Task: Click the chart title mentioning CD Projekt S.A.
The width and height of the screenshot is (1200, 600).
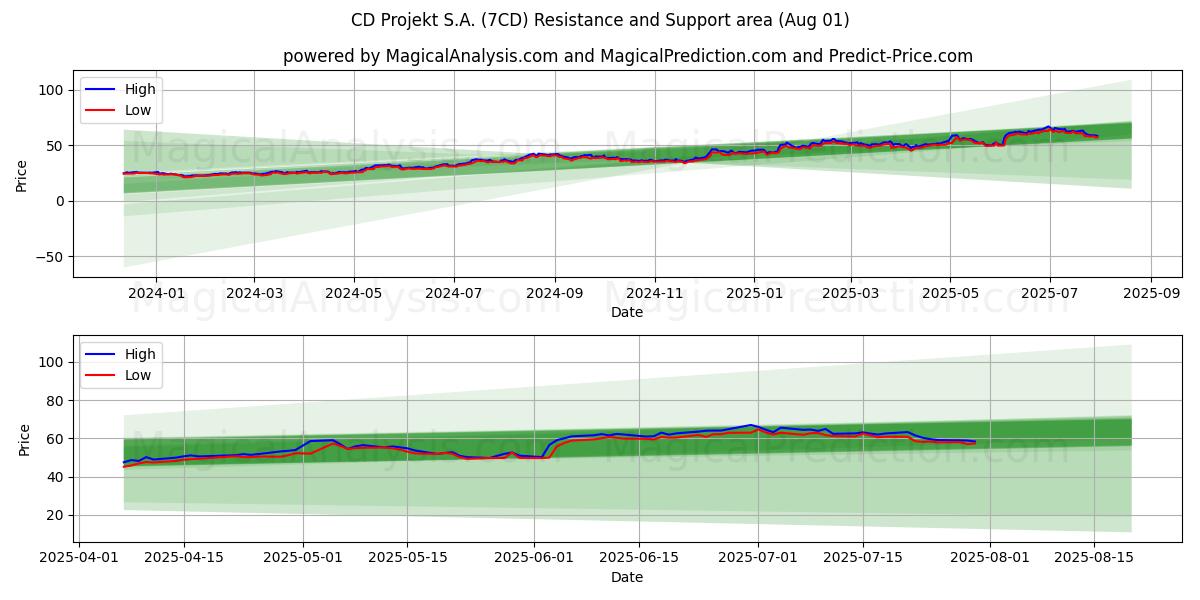Action: pyautogui.click(x=600, y=20)
